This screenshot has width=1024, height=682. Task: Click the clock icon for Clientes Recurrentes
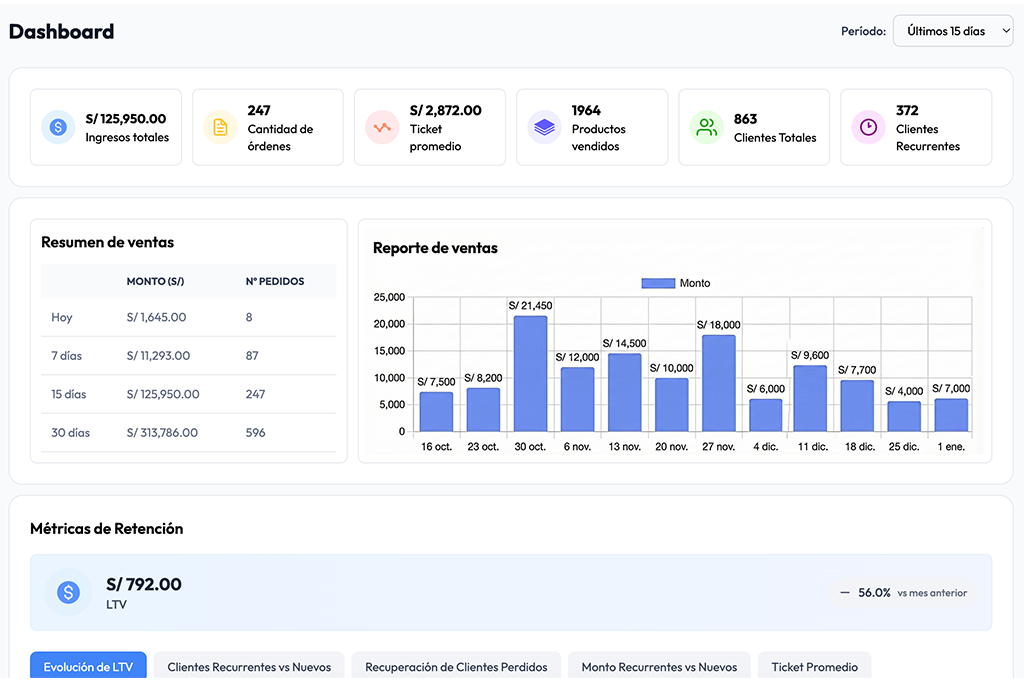868,127
